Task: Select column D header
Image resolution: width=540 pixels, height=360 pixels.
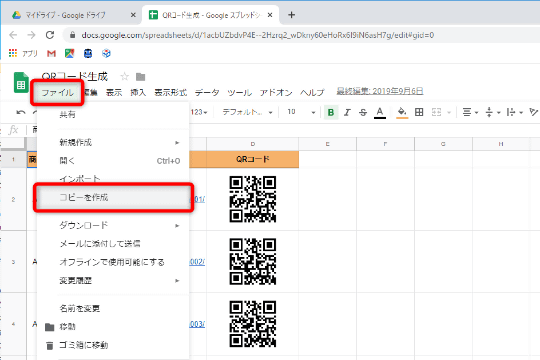Action: tap(252, 144)
